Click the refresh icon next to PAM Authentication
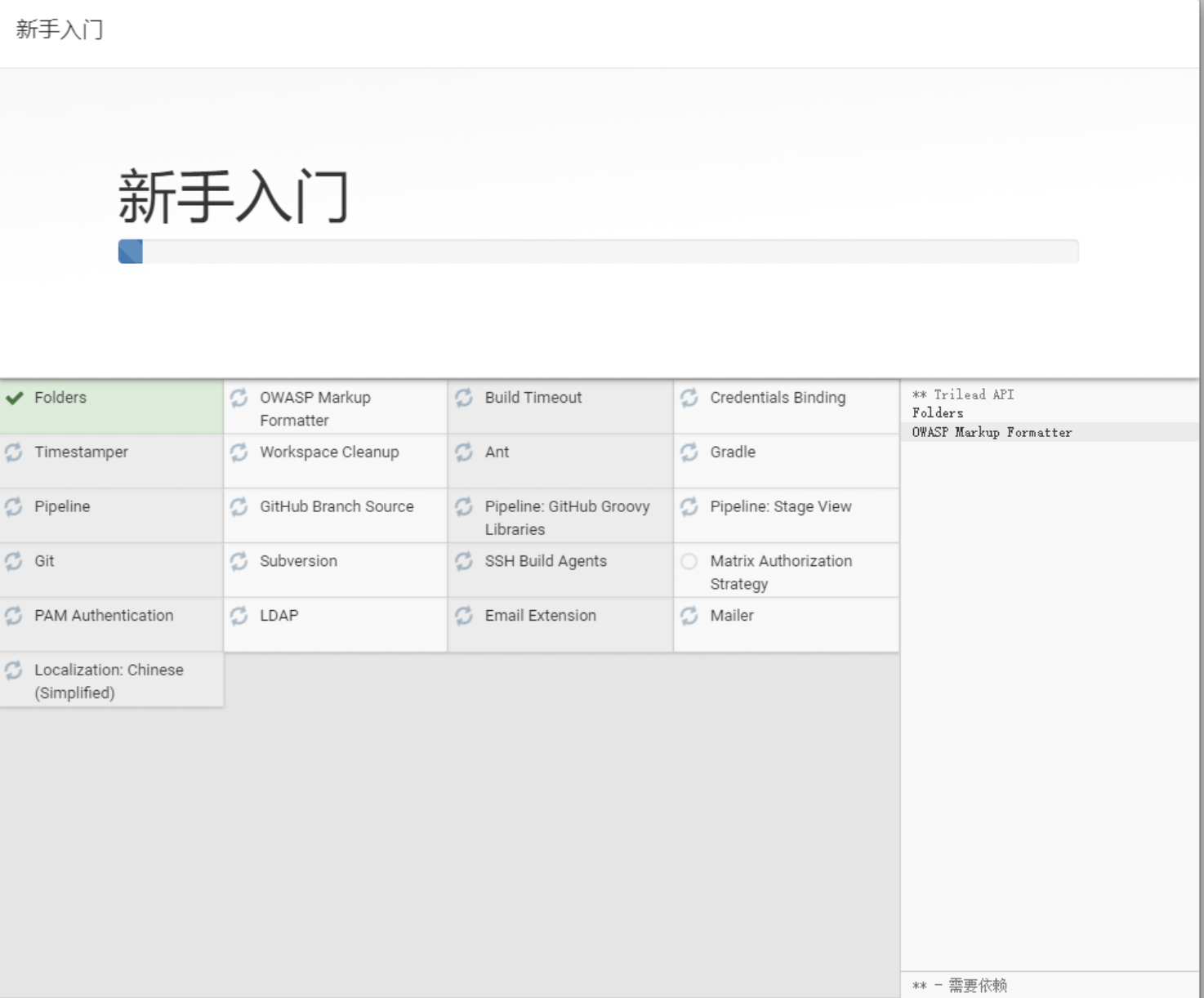The height and width of the screenshot is (998, 1204). tap(14, 616)
